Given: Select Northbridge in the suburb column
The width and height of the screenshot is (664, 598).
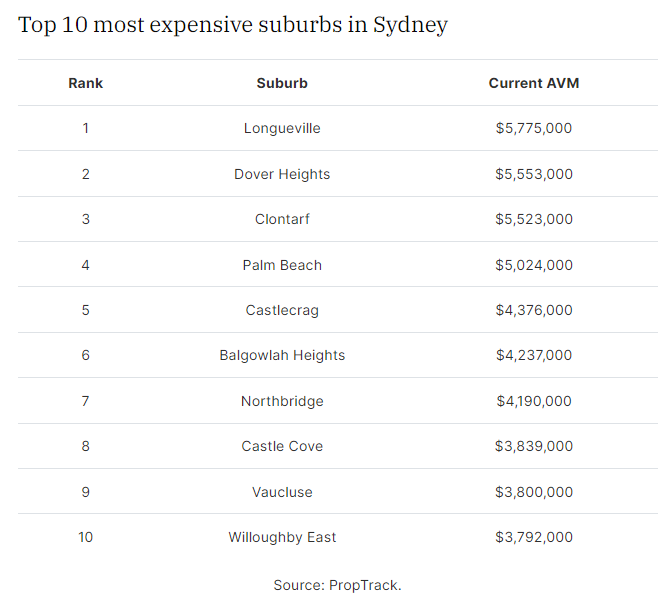Looking at the screenshot, I should point(282,401).
